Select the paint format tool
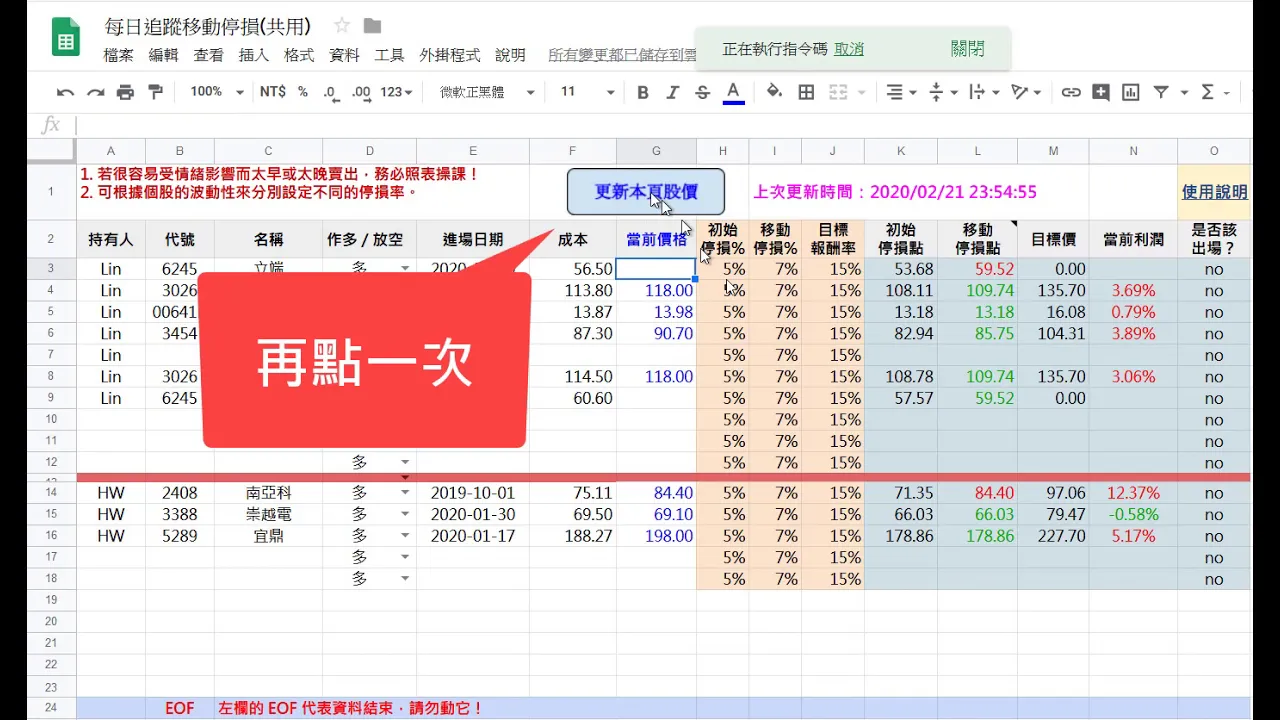Image resolution: width=1280 pixels, height=720 pixels. point(155,92)
